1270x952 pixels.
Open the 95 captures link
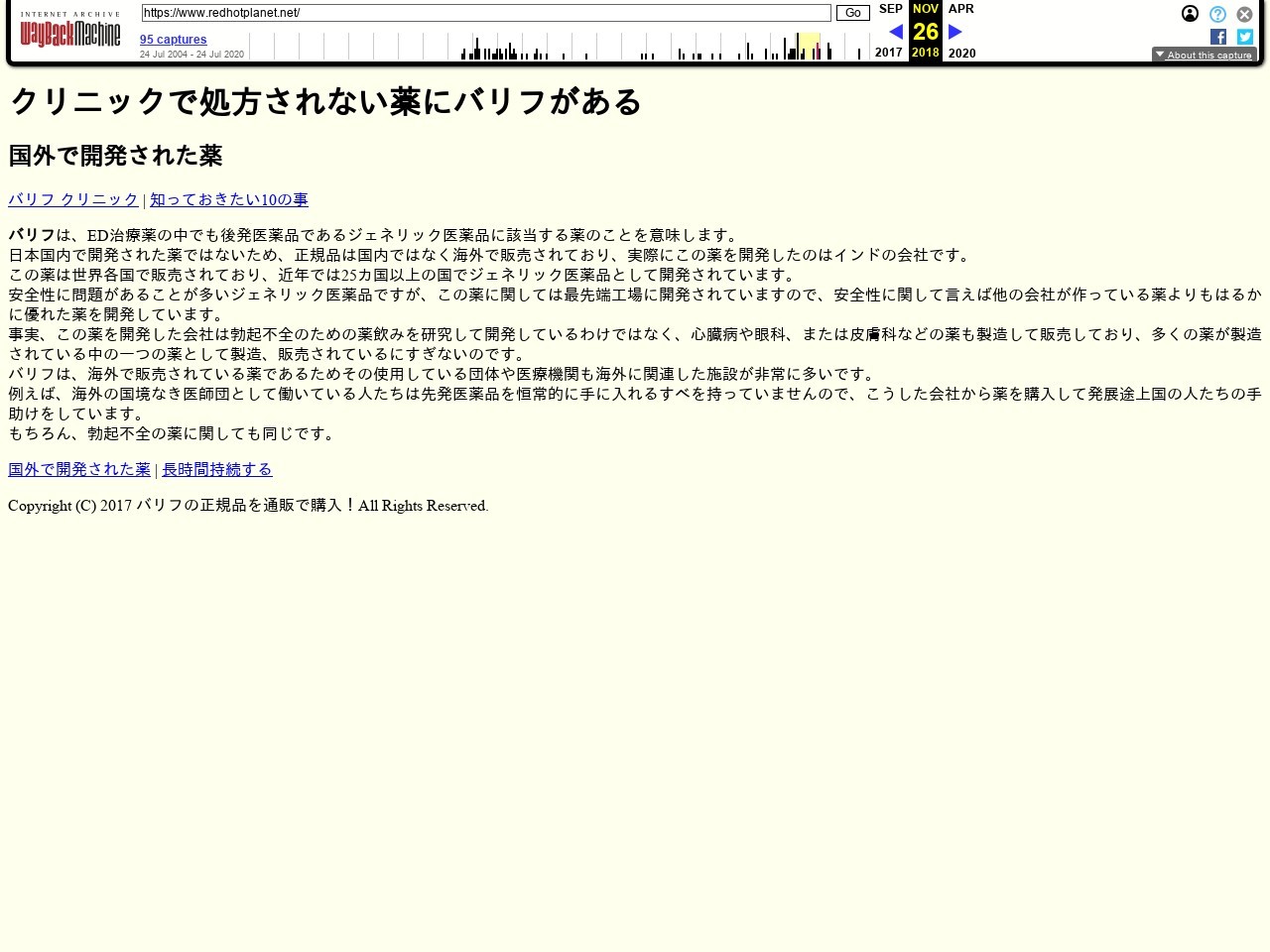174,40
